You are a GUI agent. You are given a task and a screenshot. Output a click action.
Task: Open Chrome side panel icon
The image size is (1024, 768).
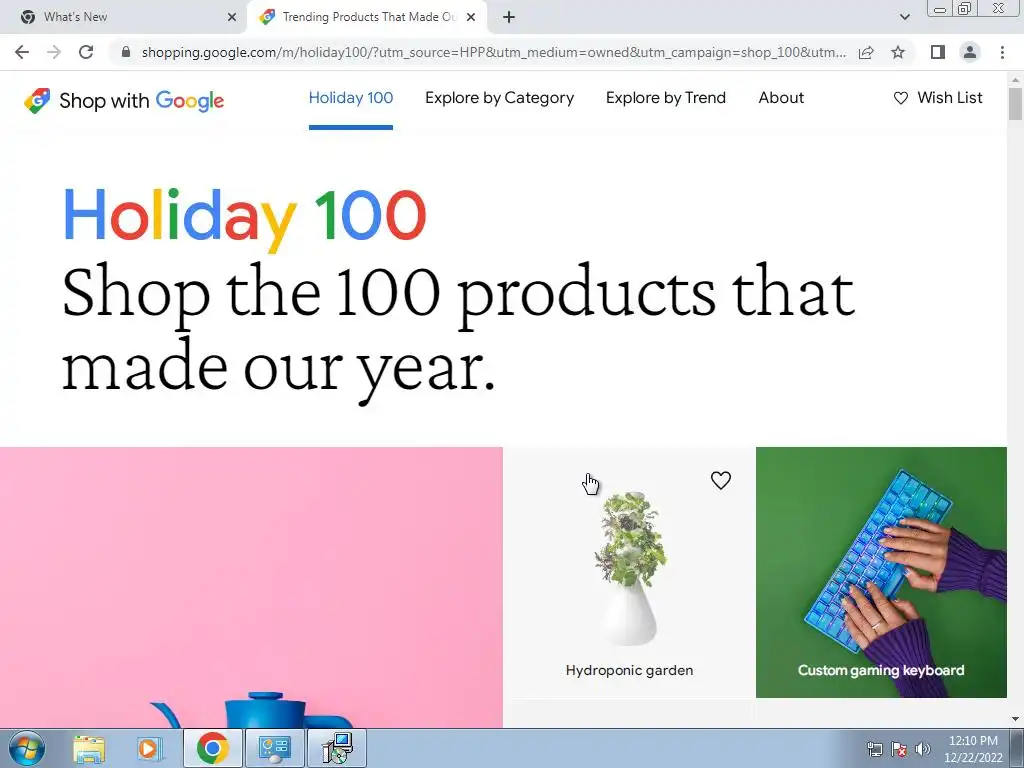pyautogui.click(x=938, y=52)
